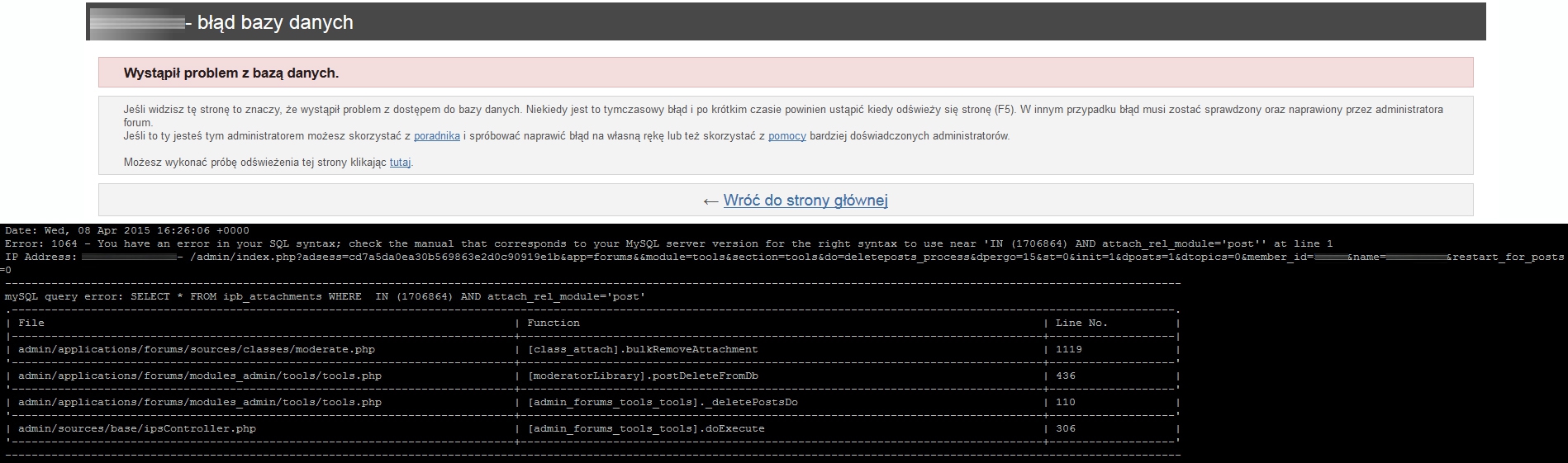Screen dimensions: 1568x463
Task: Click the left arrow beside the home link
Action: pos(710,201)
